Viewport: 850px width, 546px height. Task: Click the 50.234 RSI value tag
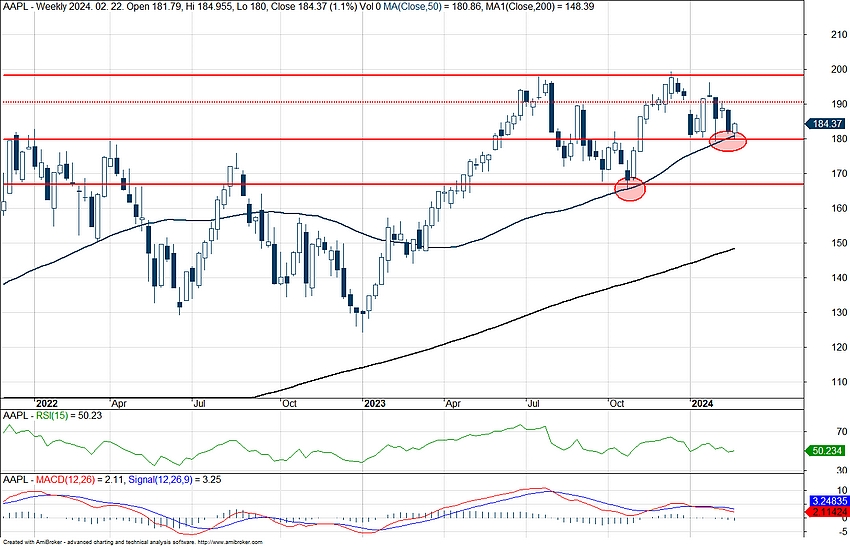(826, 451)
